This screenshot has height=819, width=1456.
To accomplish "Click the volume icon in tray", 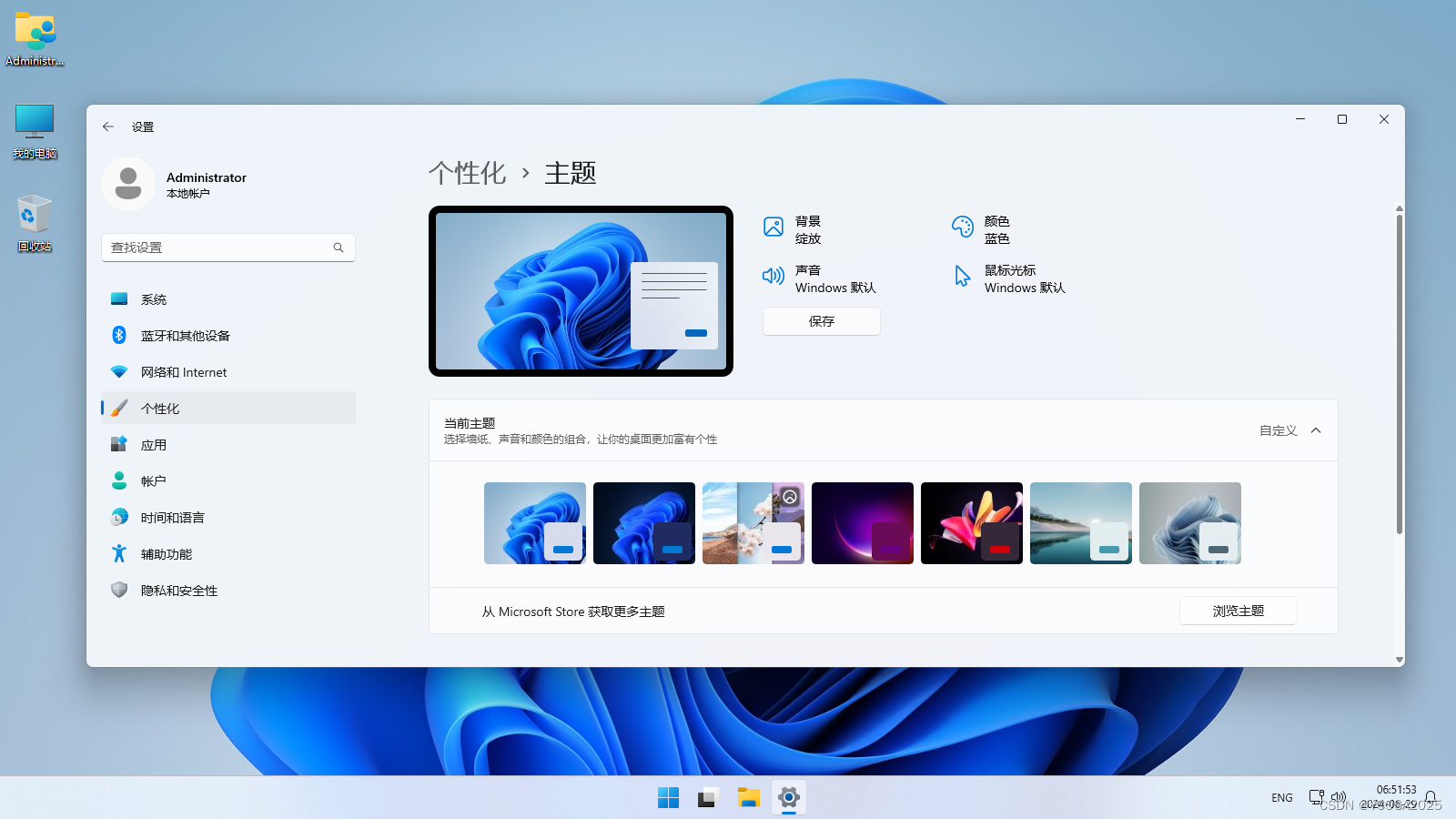I will point(1339,797).
